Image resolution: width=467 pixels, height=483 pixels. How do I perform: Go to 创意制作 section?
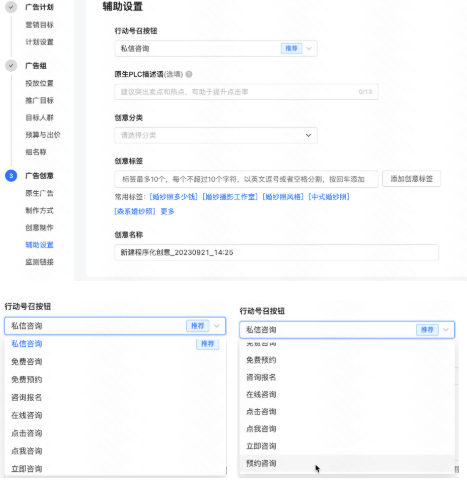[40, 228]
